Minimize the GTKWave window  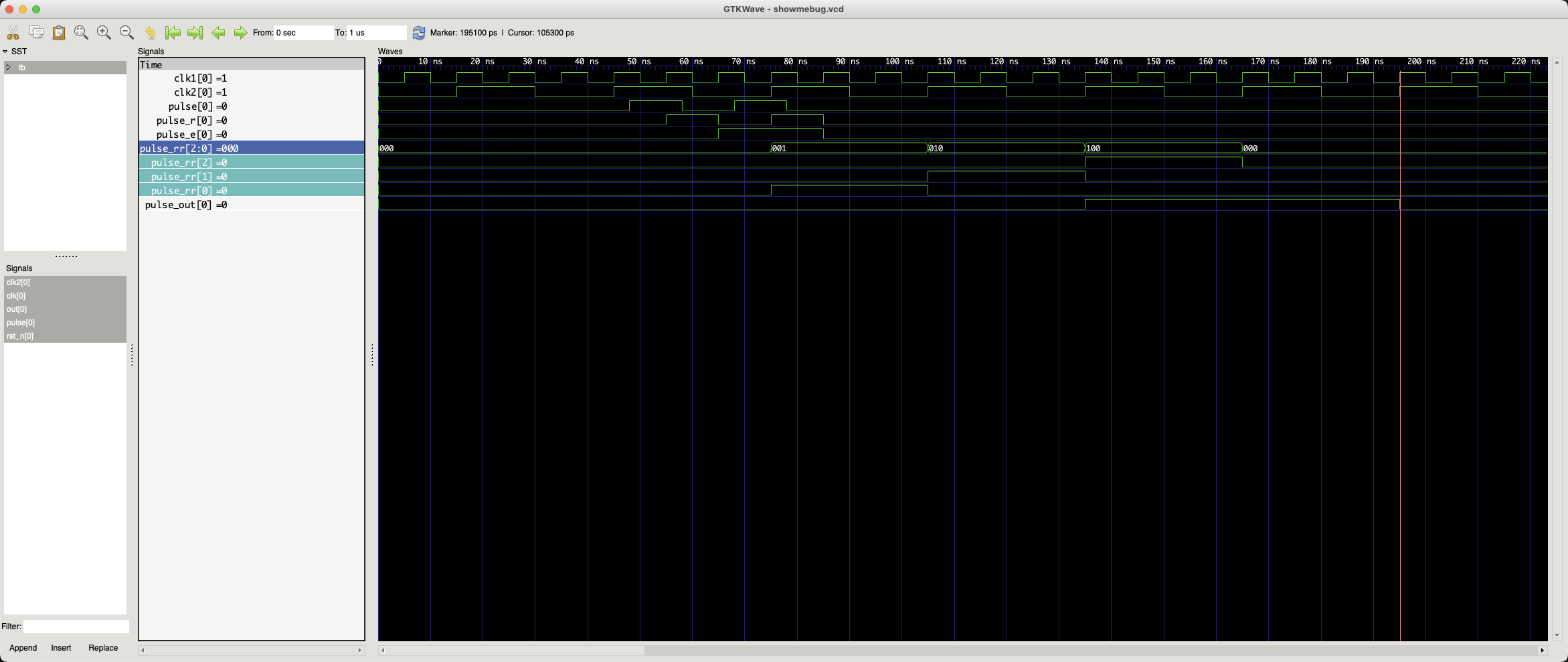[23, 9]
